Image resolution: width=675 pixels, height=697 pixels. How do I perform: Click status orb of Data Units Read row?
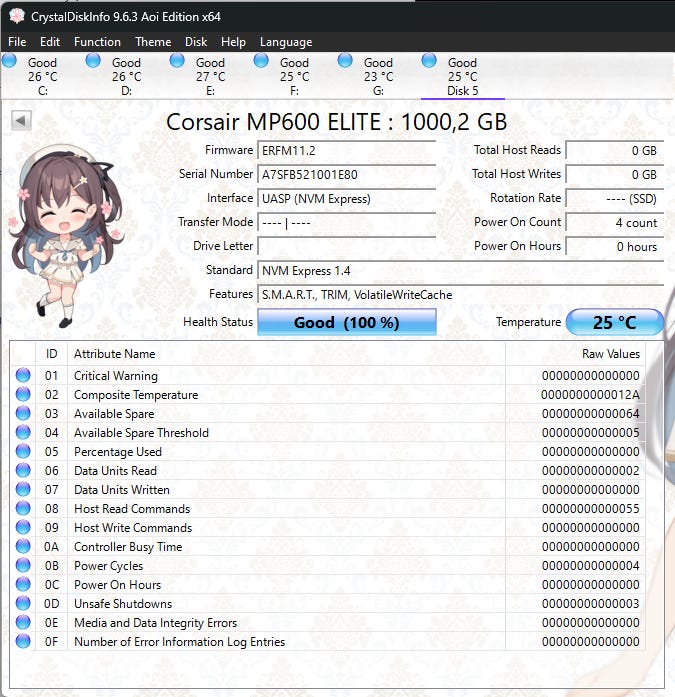pos(23,470)
